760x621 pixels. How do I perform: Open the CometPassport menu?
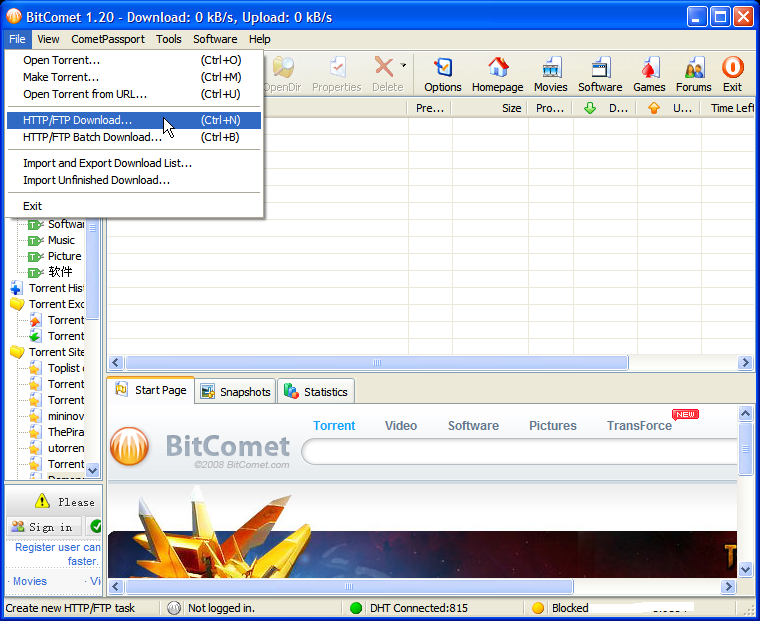point(108,39)
